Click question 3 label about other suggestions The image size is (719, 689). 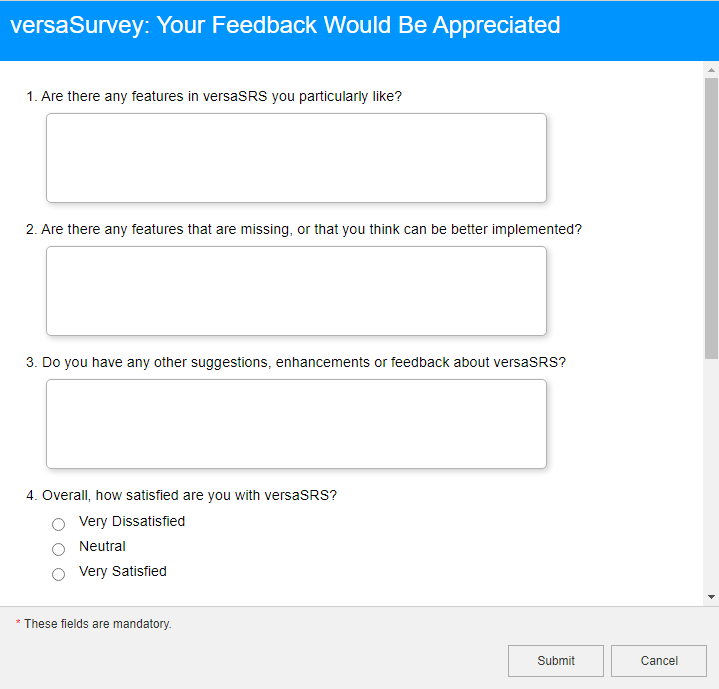(296, 362)
